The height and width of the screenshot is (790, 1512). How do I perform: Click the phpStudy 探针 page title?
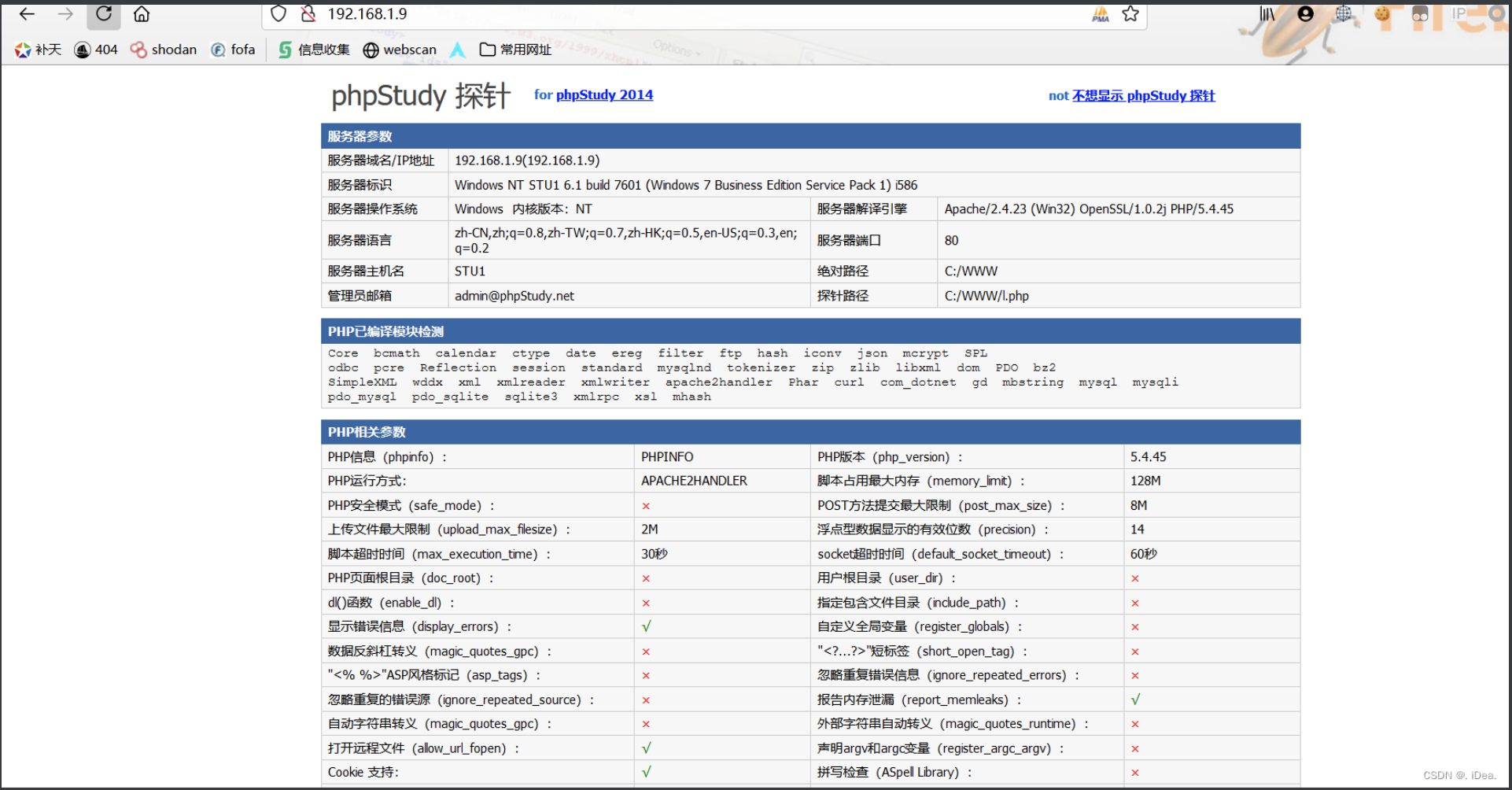click(421, 96)
